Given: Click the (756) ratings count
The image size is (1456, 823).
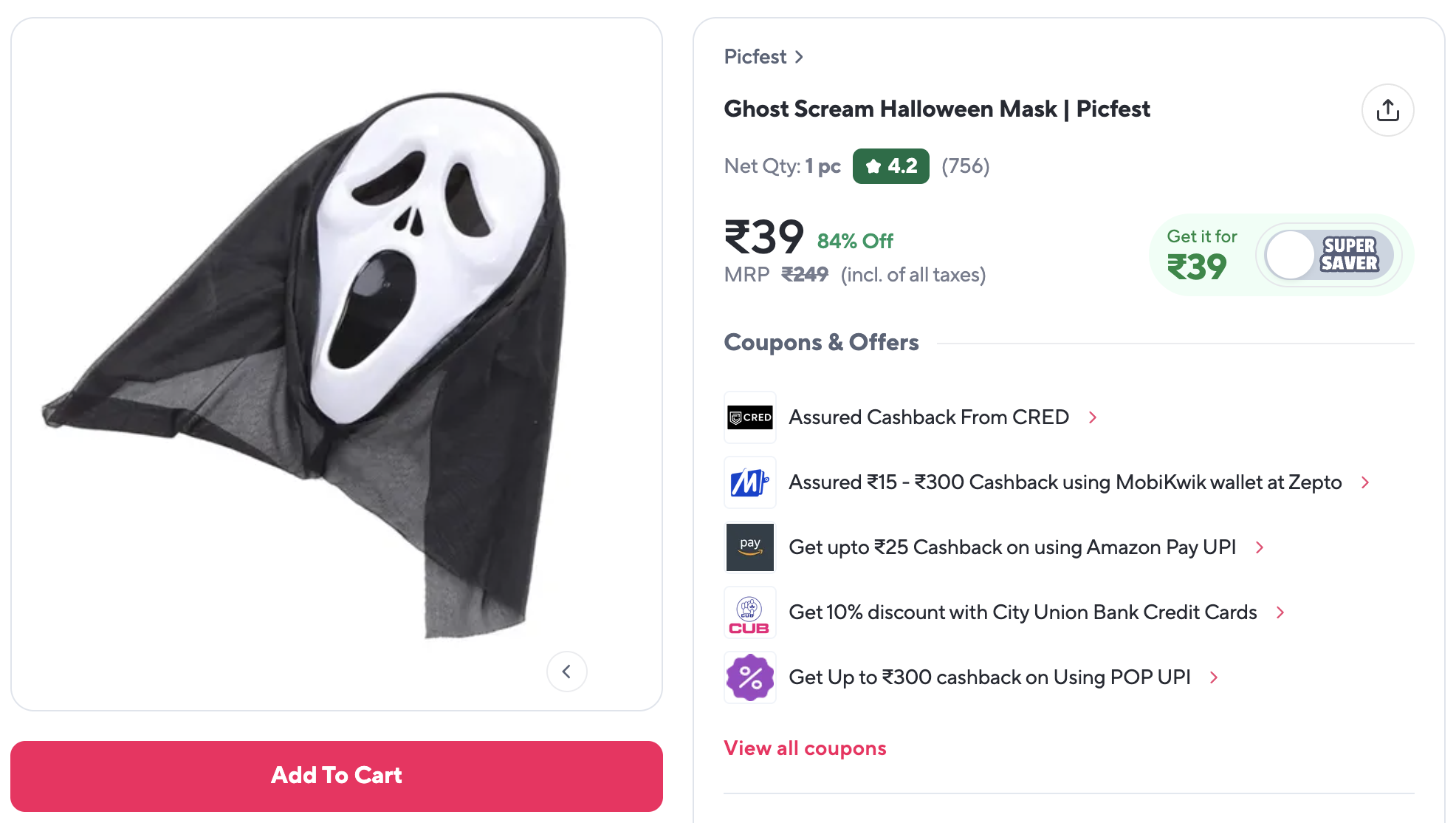Looking at the screenshot, I should (x=965, y=166).
